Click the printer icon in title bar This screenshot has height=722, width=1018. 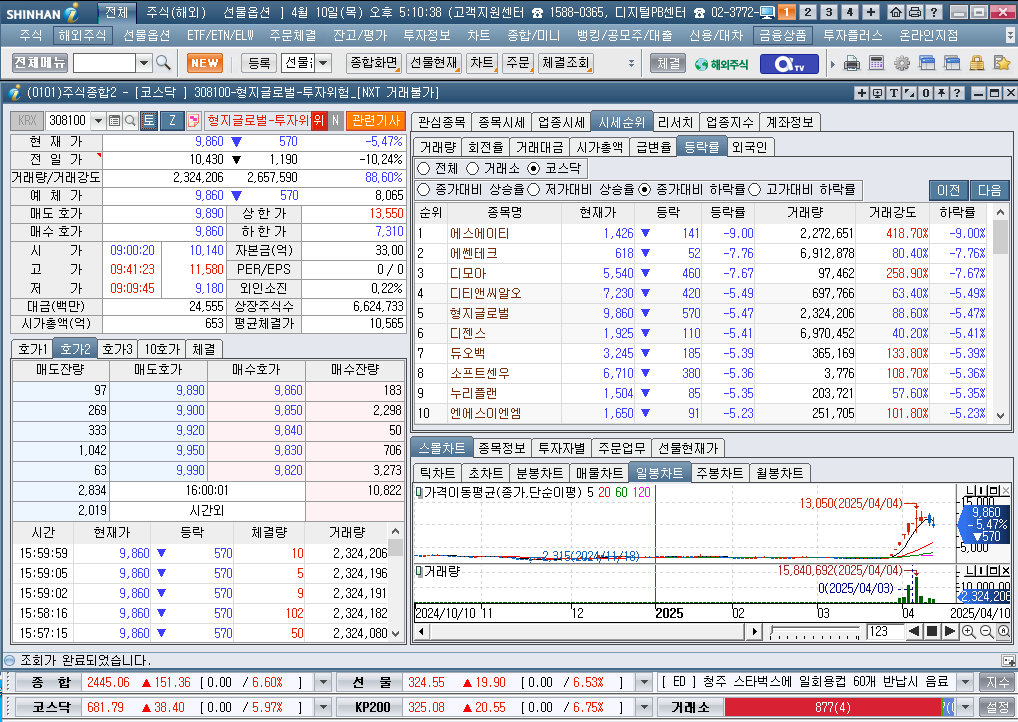pos(914,12)
